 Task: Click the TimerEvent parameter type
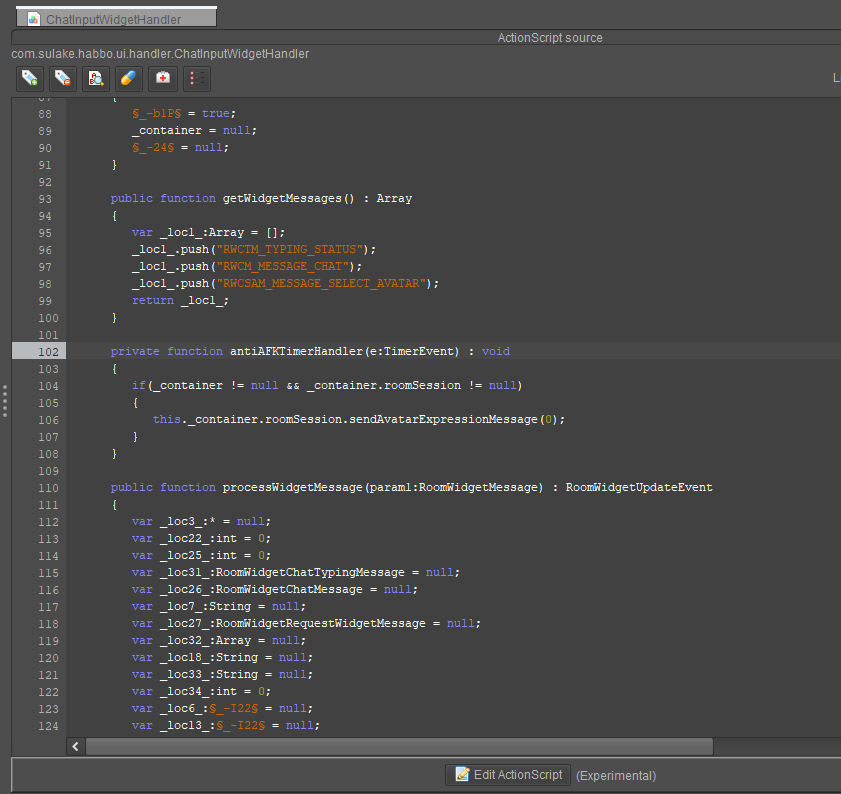point(419,351)
